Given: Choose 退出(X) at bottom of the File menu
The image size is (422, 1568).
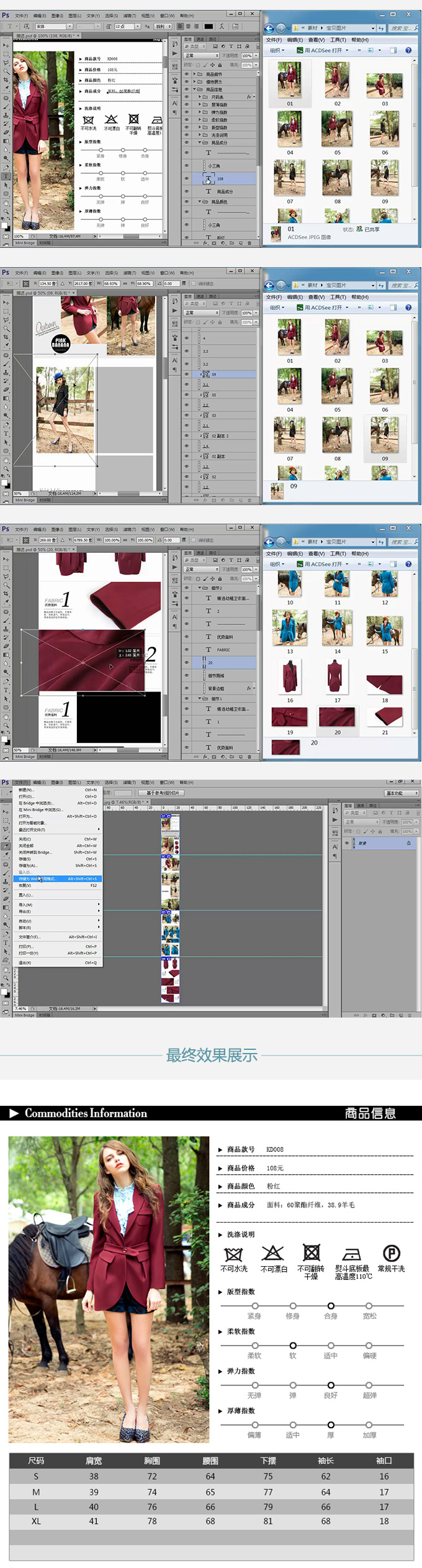Looking at the screenshot, I should 58,962.
